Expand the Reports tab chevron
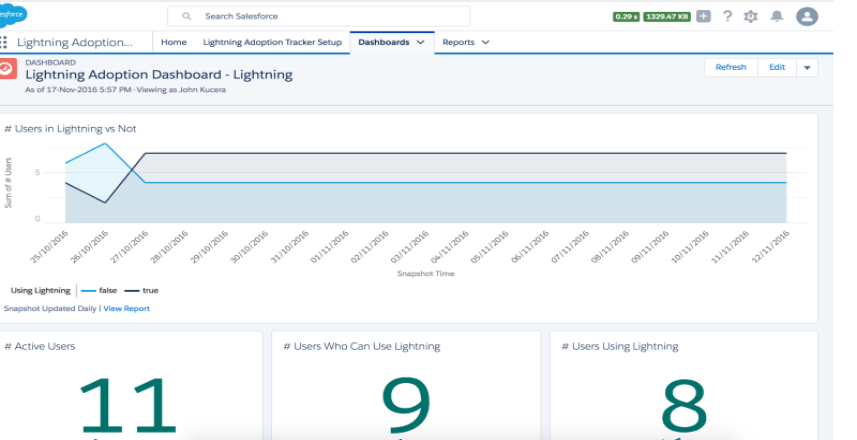The height and width of the screenshot is (440, 857). [x=485, y=42]
